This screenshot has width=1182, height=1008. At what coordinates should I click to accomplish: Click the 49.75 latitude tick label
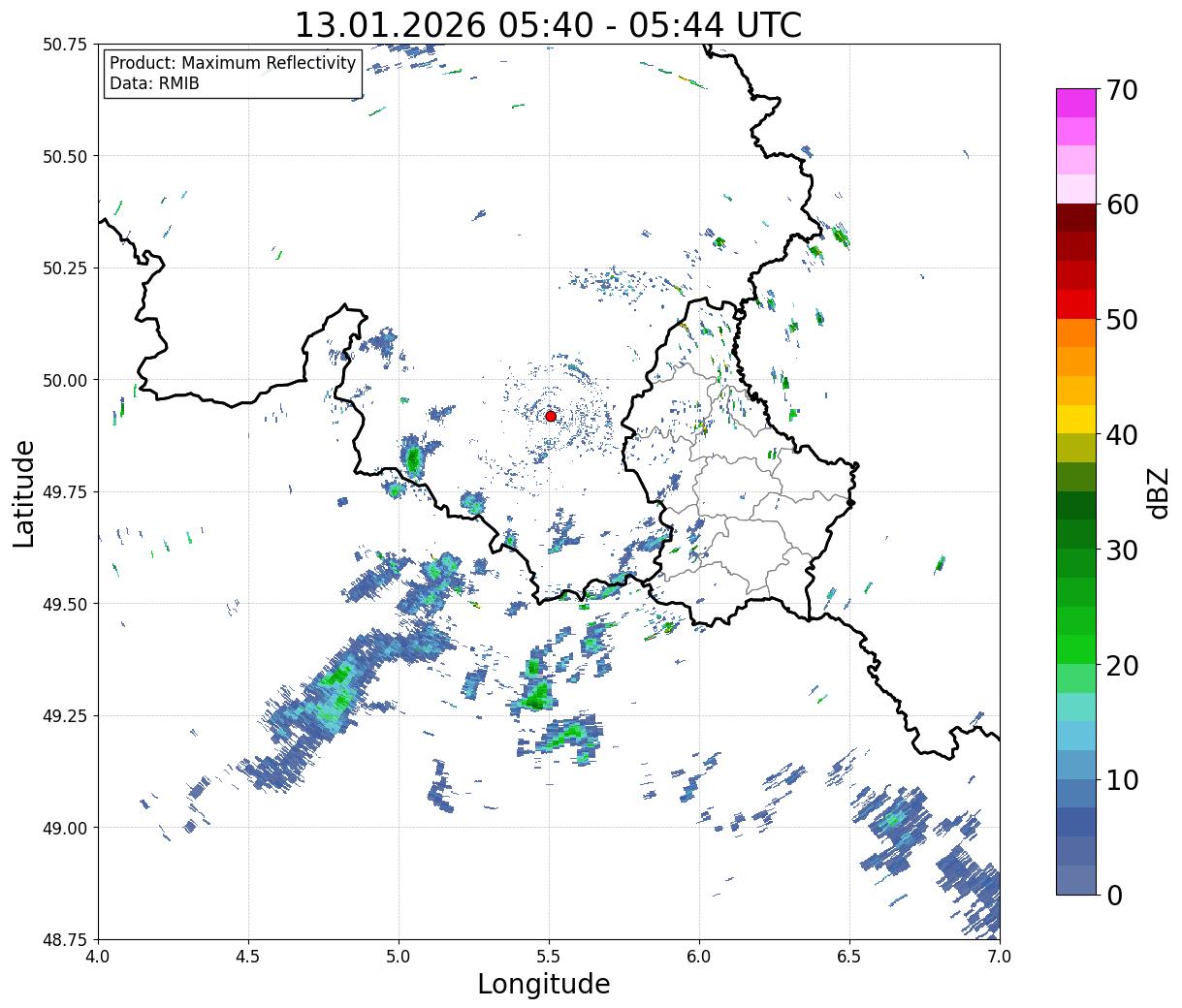[65, 492]
